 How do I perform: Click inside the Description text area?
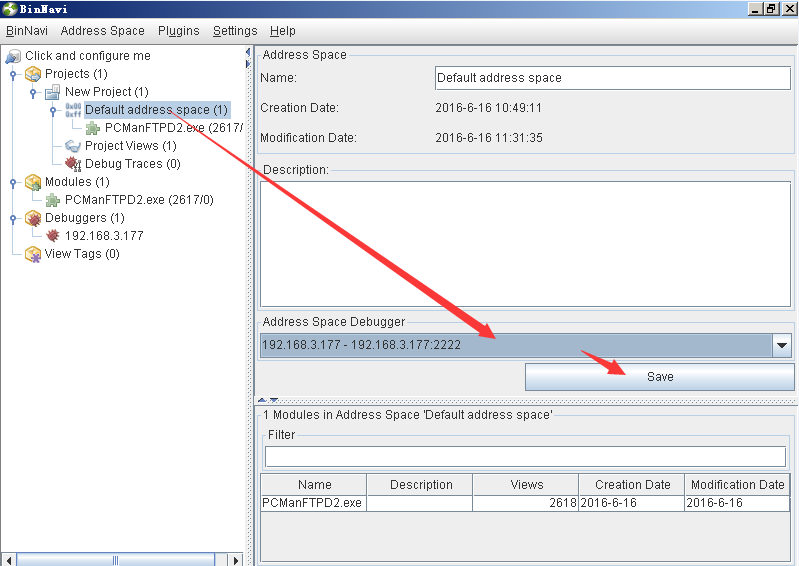tap(525, 244)
